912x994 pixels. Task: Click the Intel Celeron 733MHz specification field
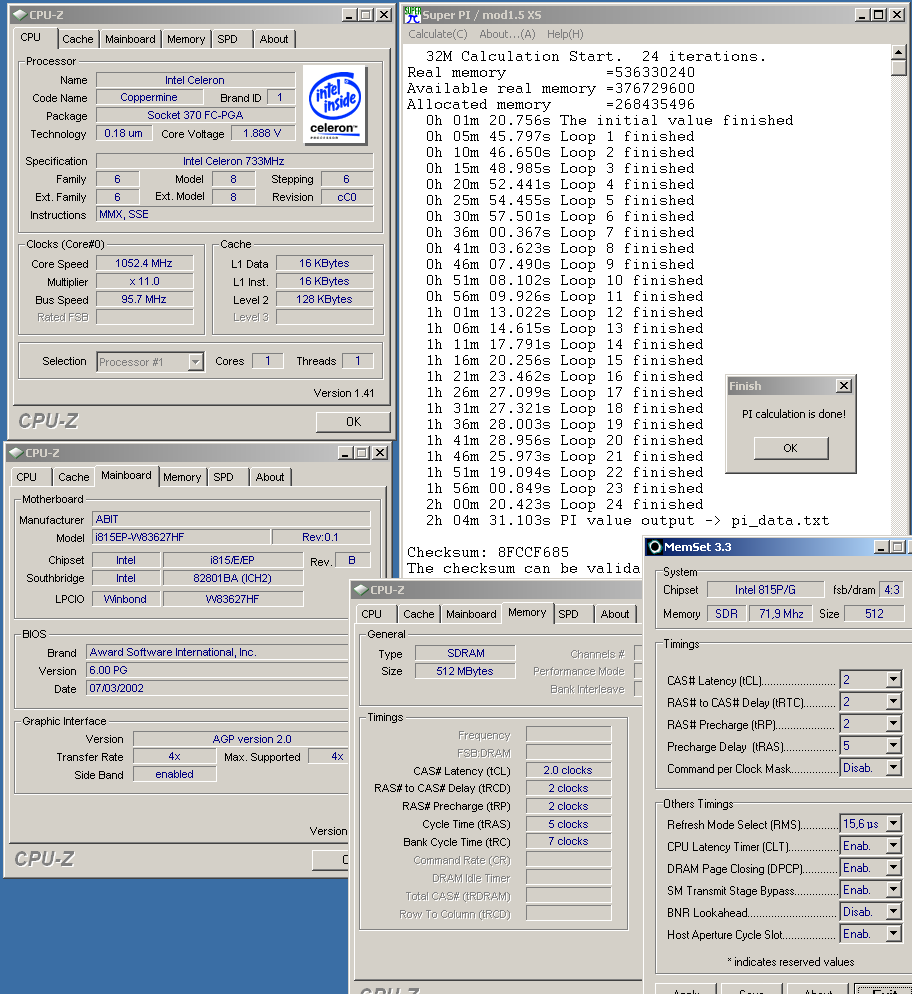tap(234, 161)
